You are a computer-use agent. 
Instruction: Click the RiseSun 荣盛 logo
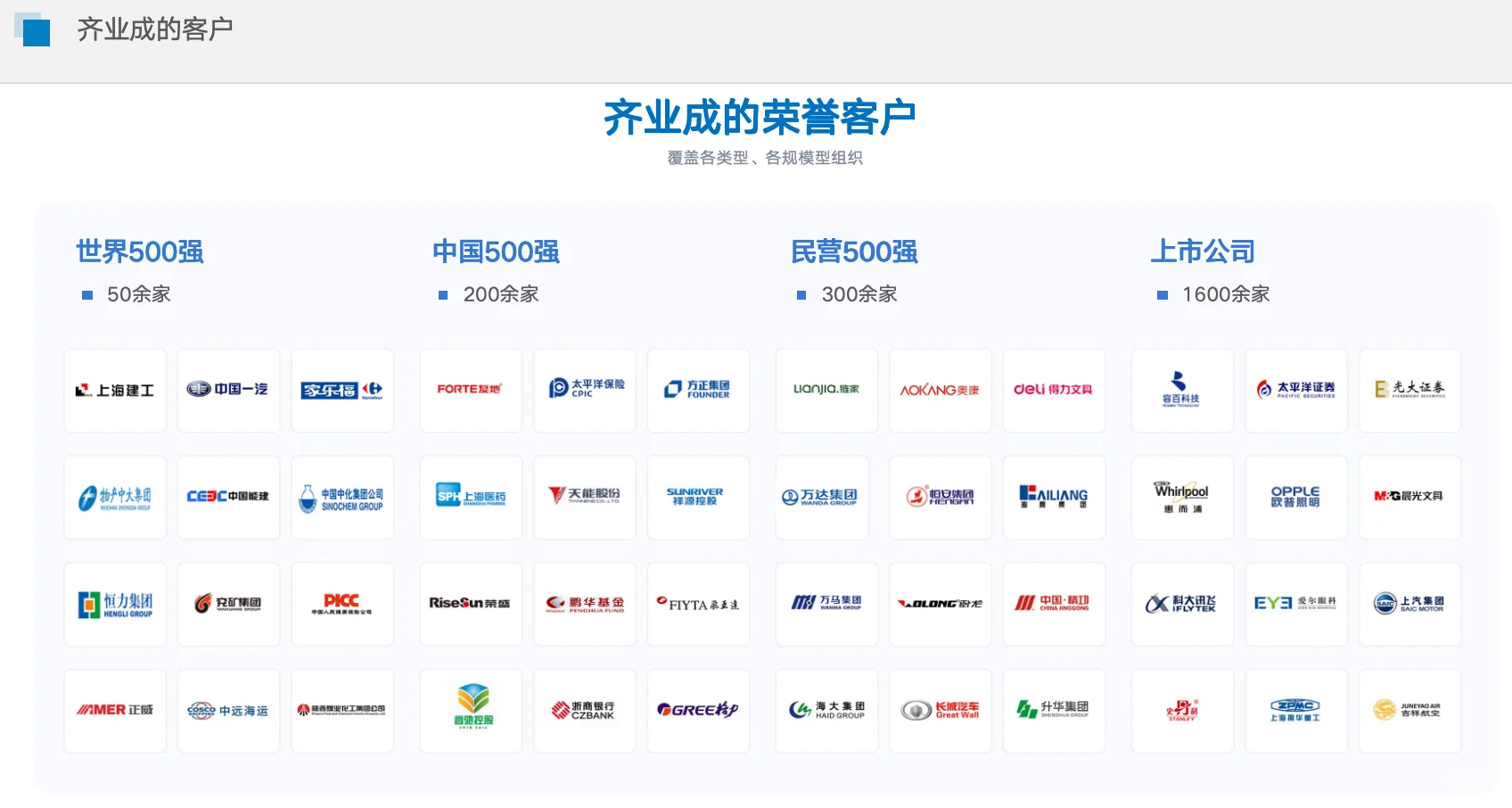(x=471, y=605)
